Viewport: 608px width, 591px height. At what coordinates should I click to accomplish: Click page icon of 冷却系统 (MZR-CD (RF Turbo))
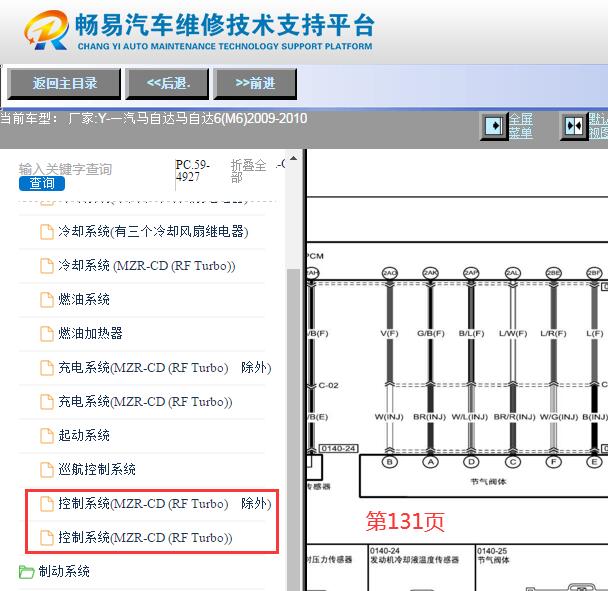point(47,266)
